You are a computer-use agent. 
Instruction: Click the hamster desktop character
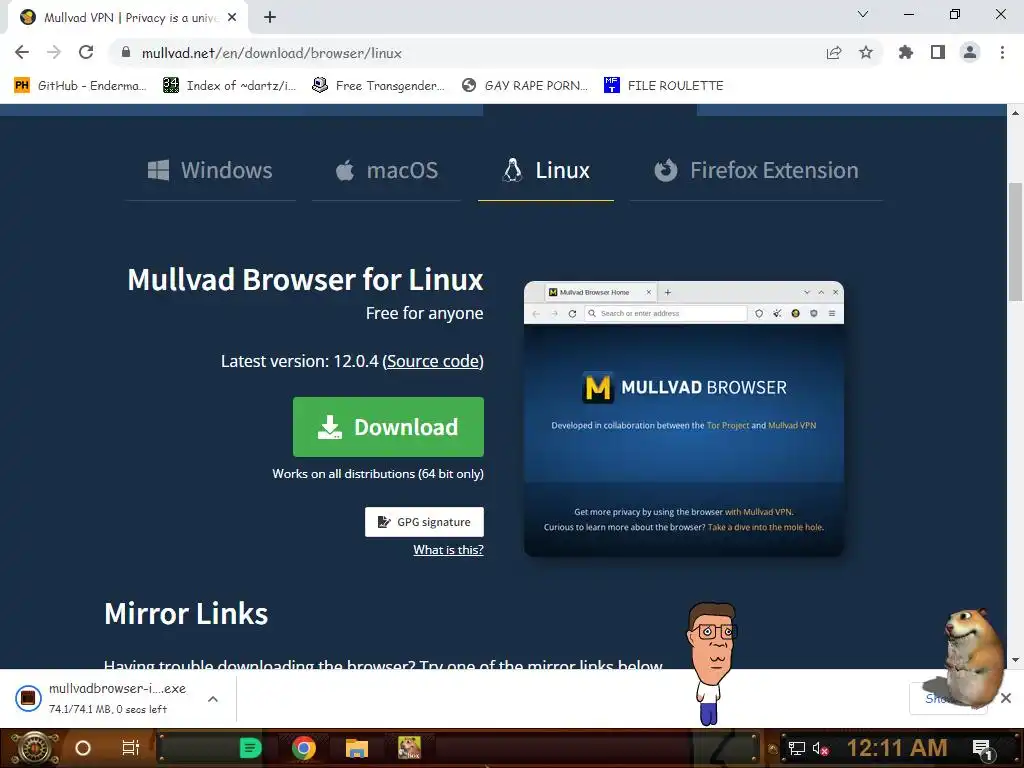[971, 658]
